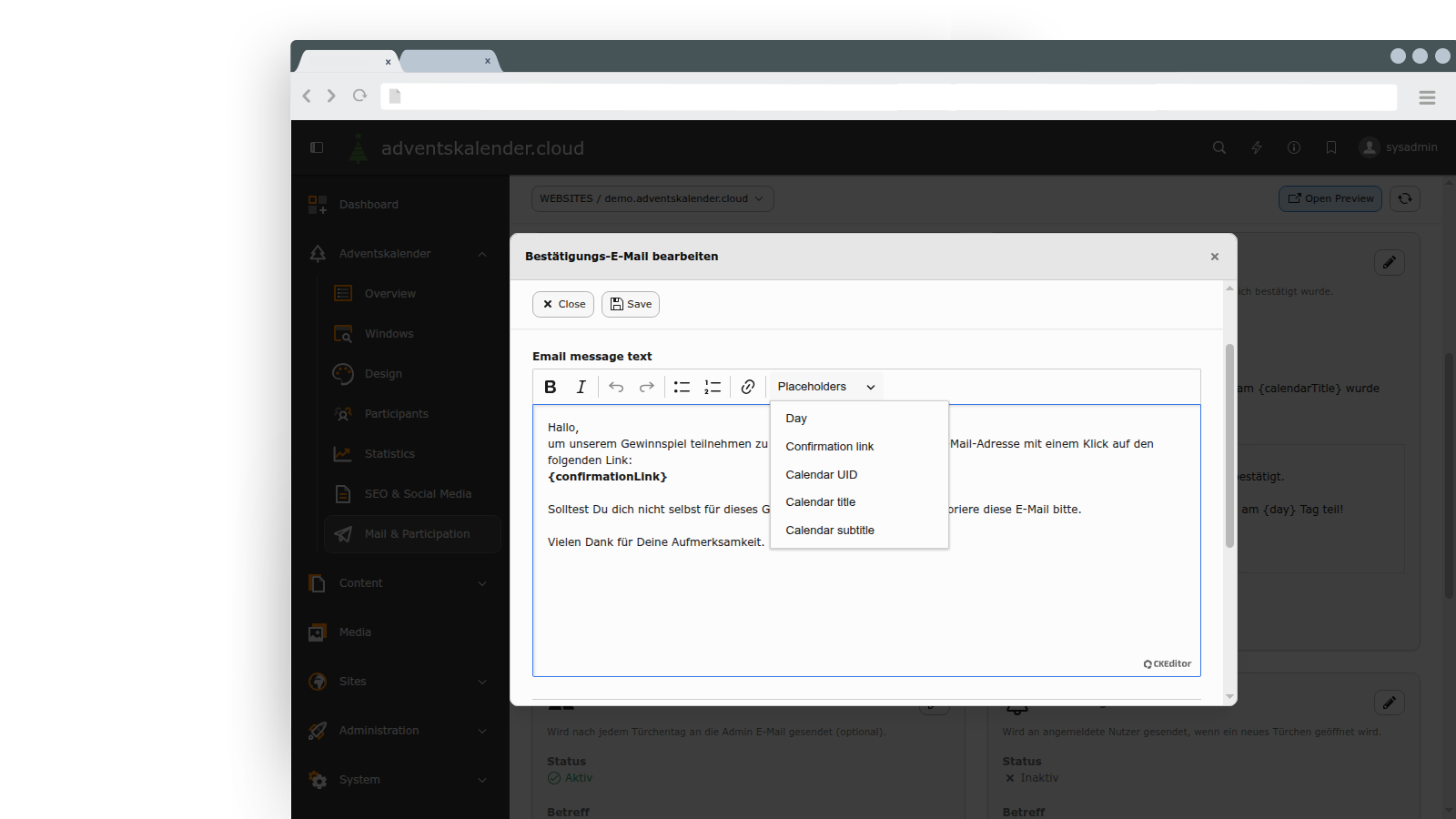Click the dialog's vertical scrollbar
The width and height of the screenshot is (1456, 819).
click(1229, 446)
